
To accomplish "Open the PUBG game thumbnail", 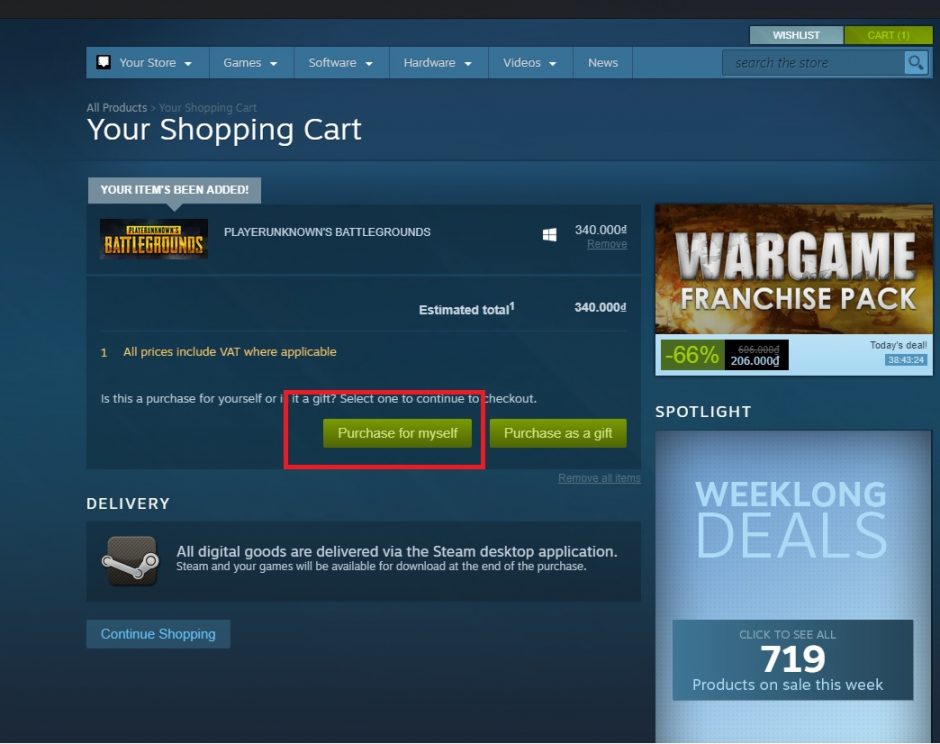I will tap(153, 239).
